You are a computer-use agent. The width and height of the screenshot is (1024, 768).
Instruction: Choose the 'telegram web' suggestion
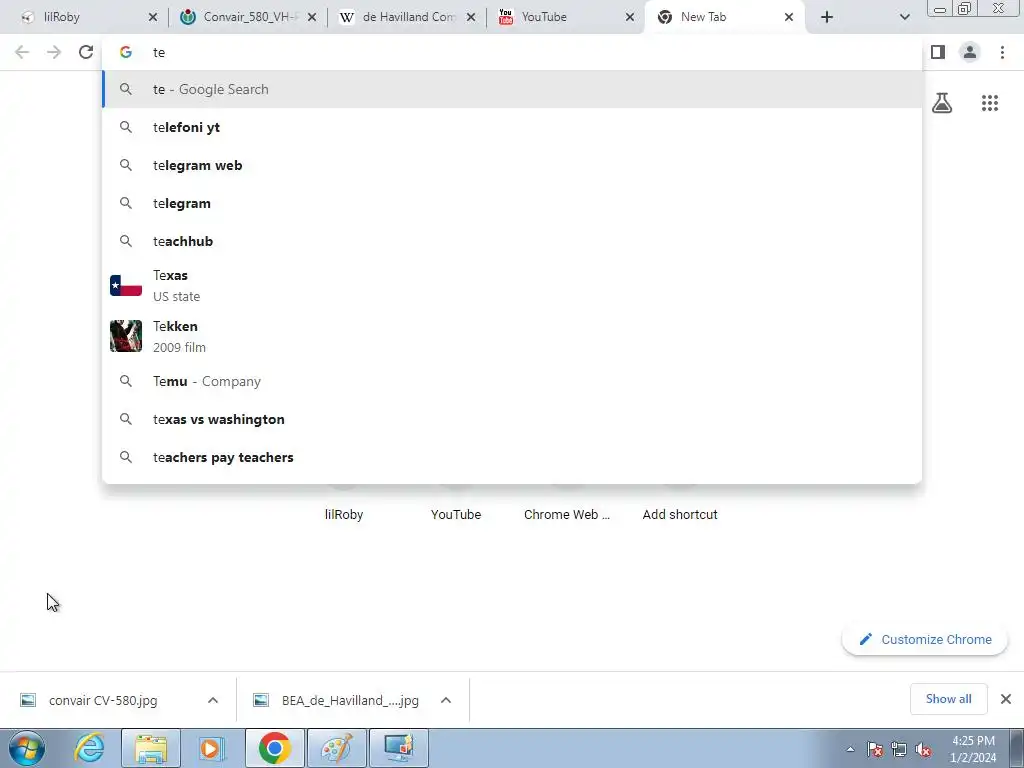512,165
